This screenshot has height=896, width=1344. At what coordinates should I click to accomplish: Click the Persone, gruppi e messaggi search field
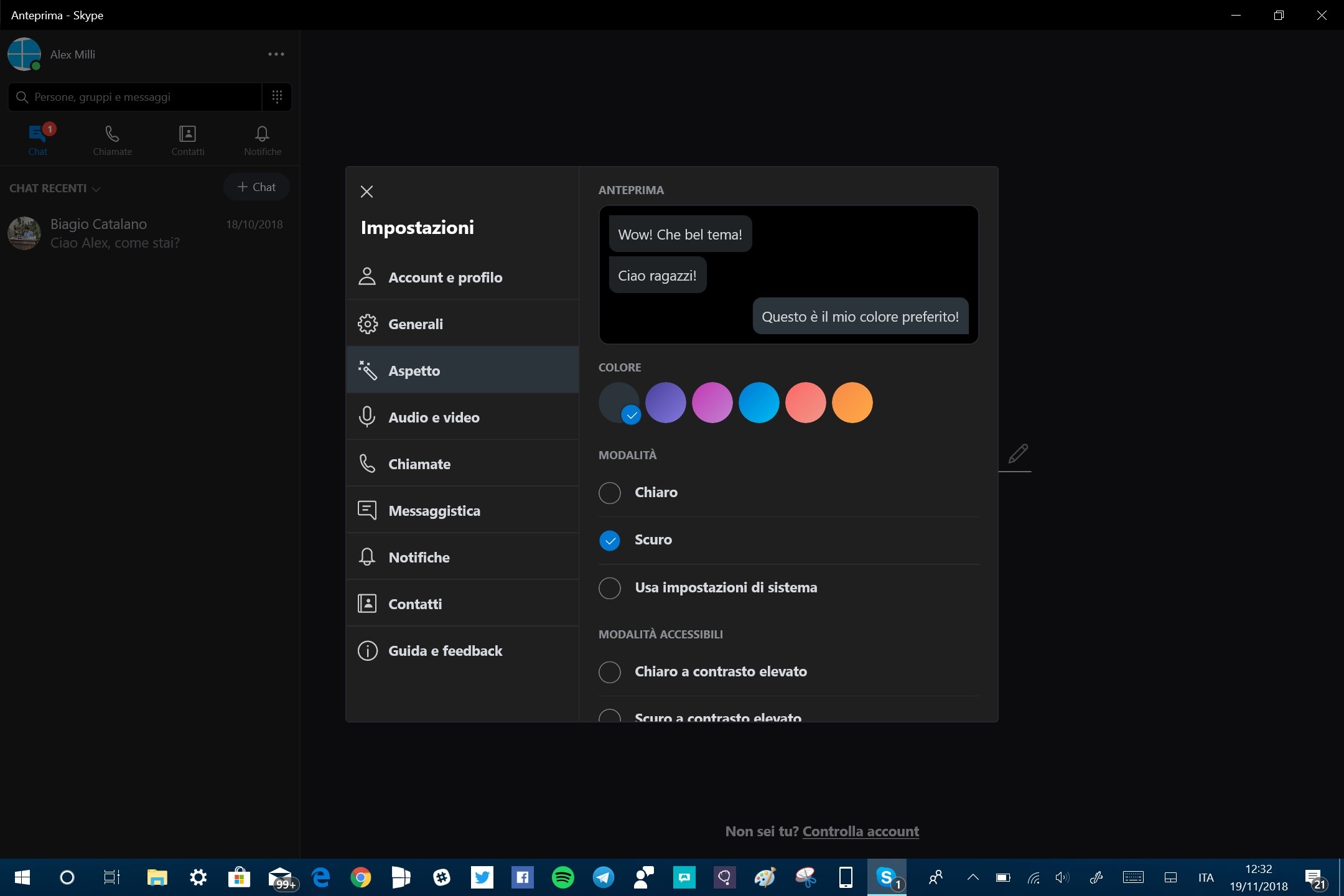tap(135, 97)
